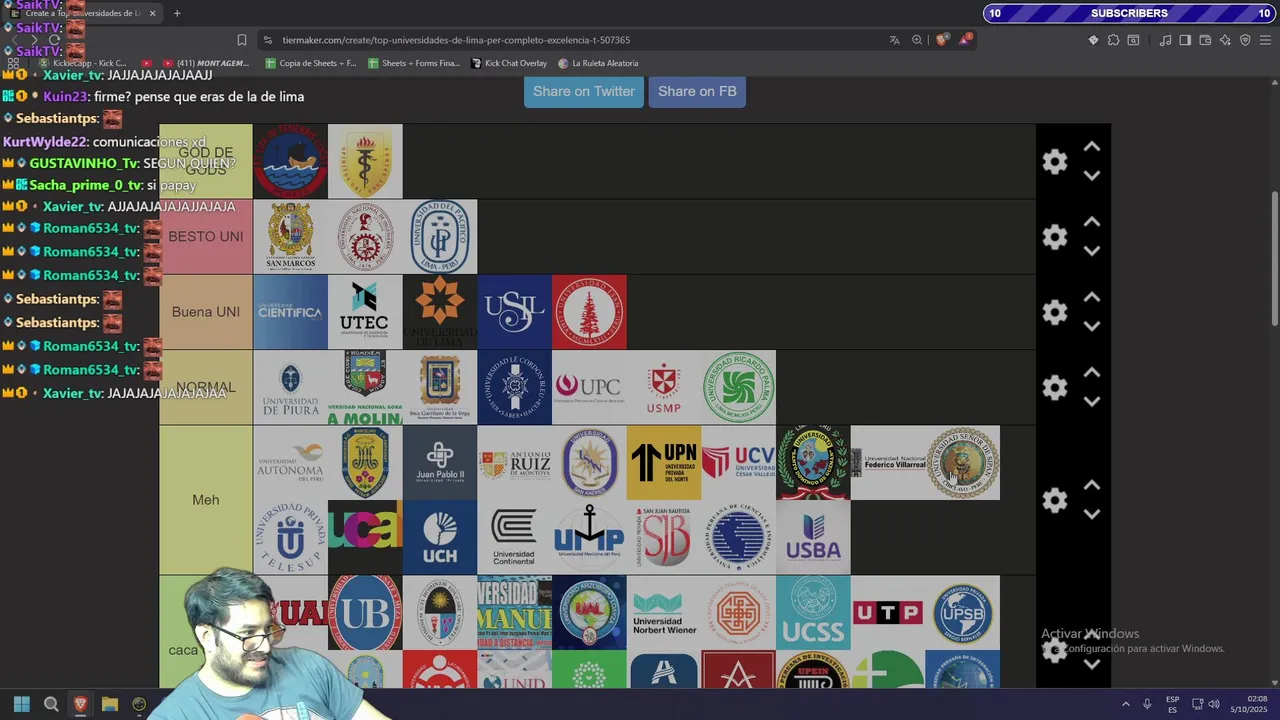Move Buena UNI tier down with arrow

(1092, 326)
